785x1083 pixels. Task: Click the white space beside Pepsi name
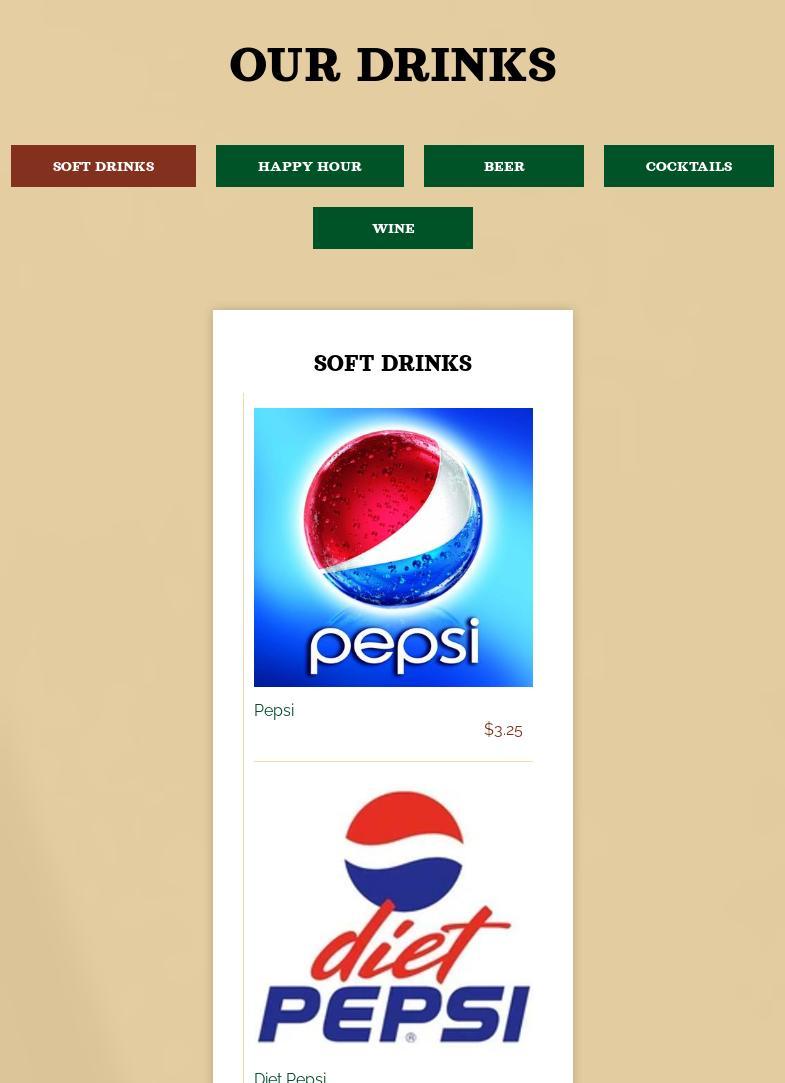(x=387, y=710)
